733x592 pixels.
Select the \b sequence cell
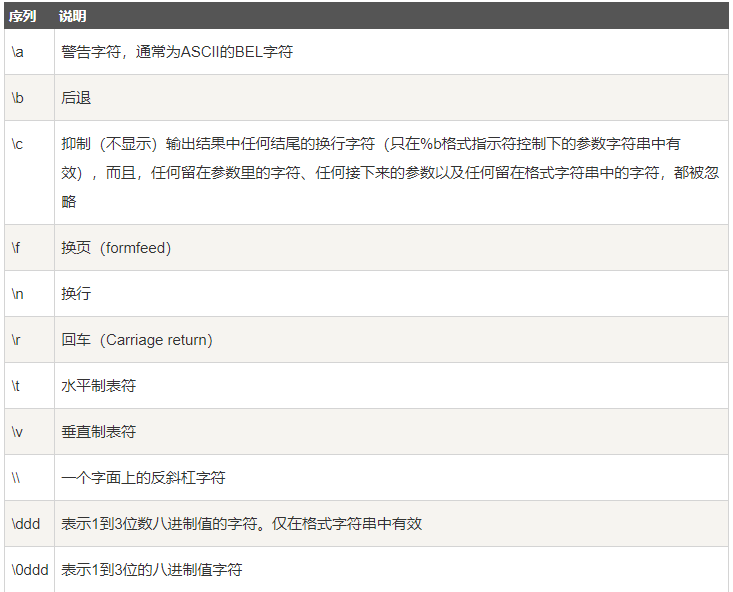29,97
